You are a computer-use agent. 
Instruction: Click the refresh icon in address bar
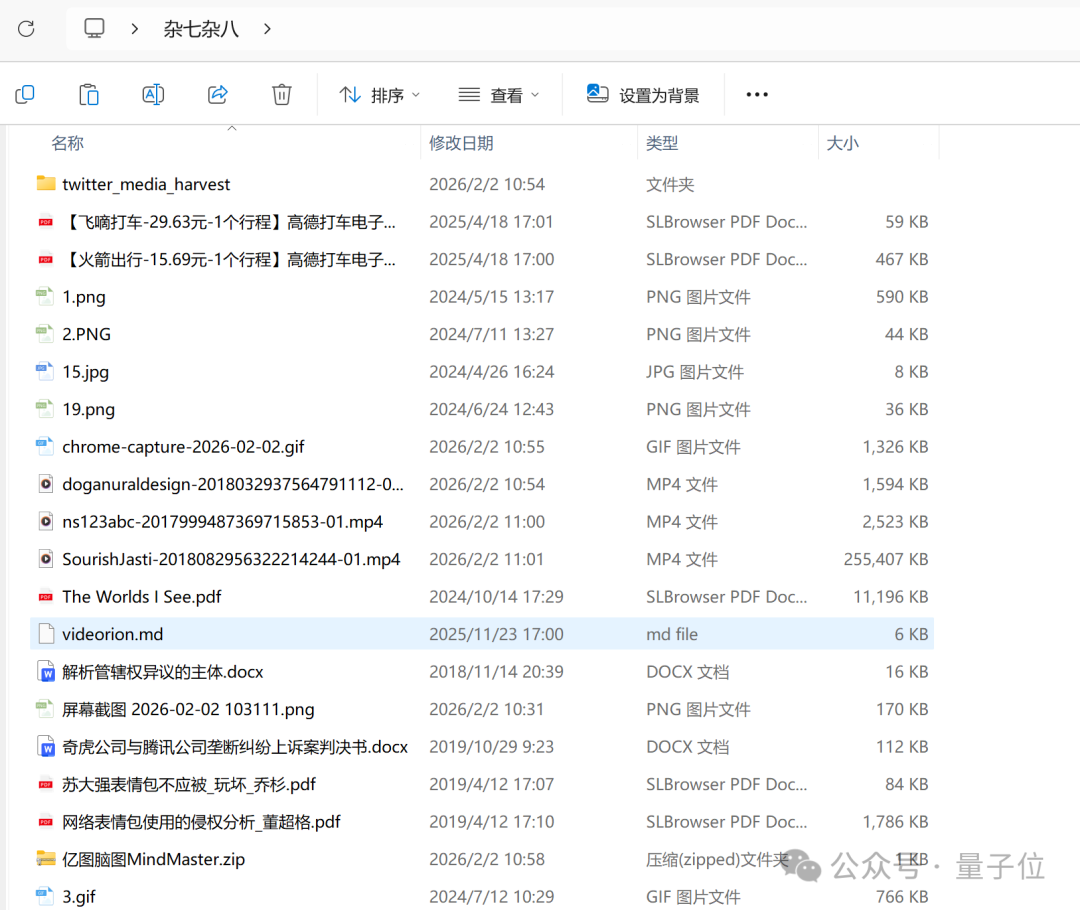26,29
